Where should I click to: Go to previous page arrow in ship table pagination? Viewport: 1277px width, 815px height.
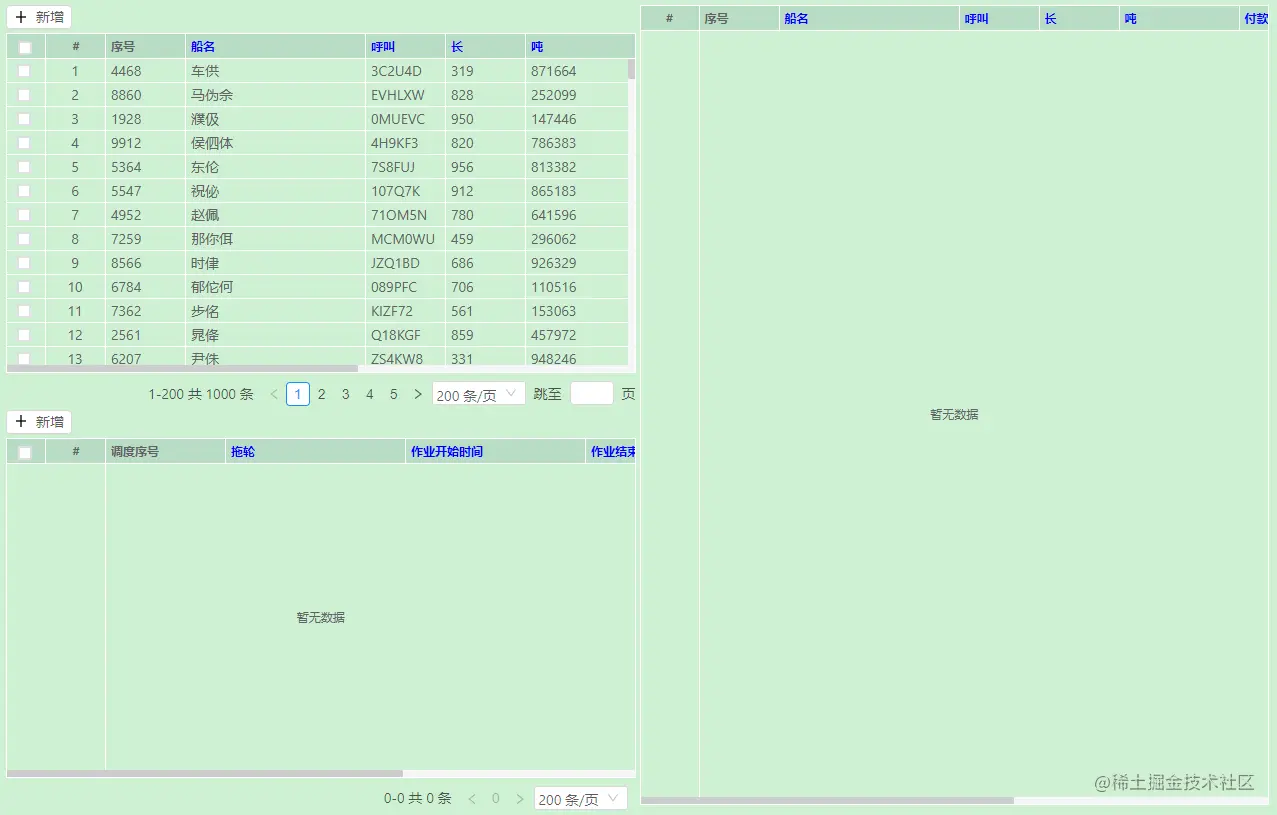click(274, 394)
